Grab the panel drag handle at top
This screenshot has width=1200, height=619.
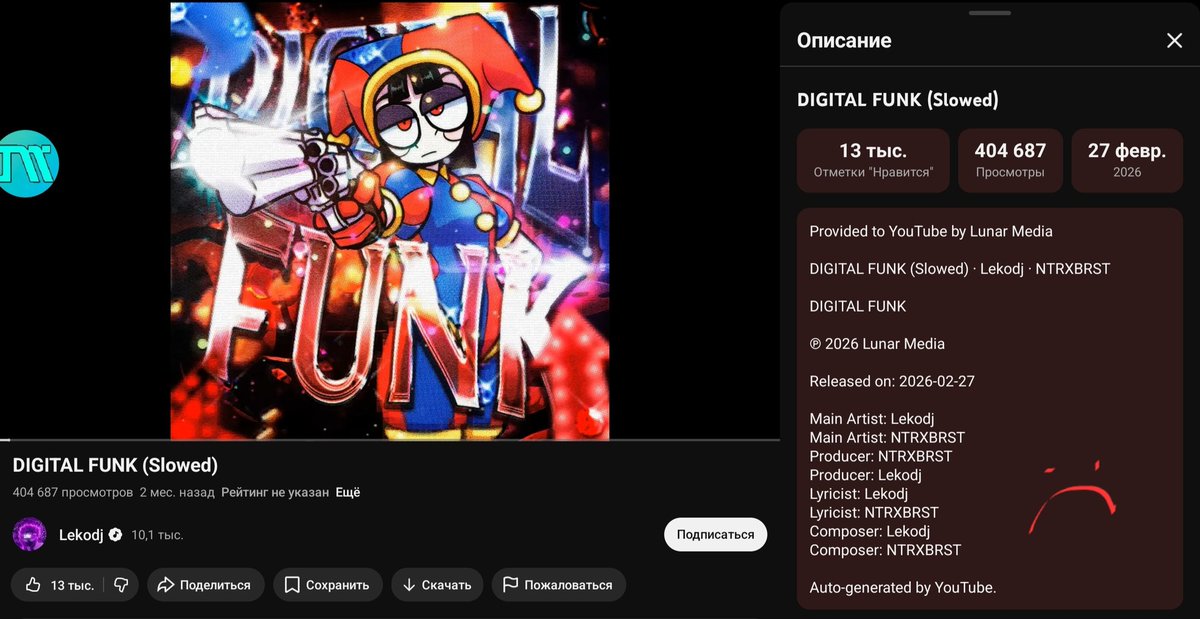coord(990,13)
